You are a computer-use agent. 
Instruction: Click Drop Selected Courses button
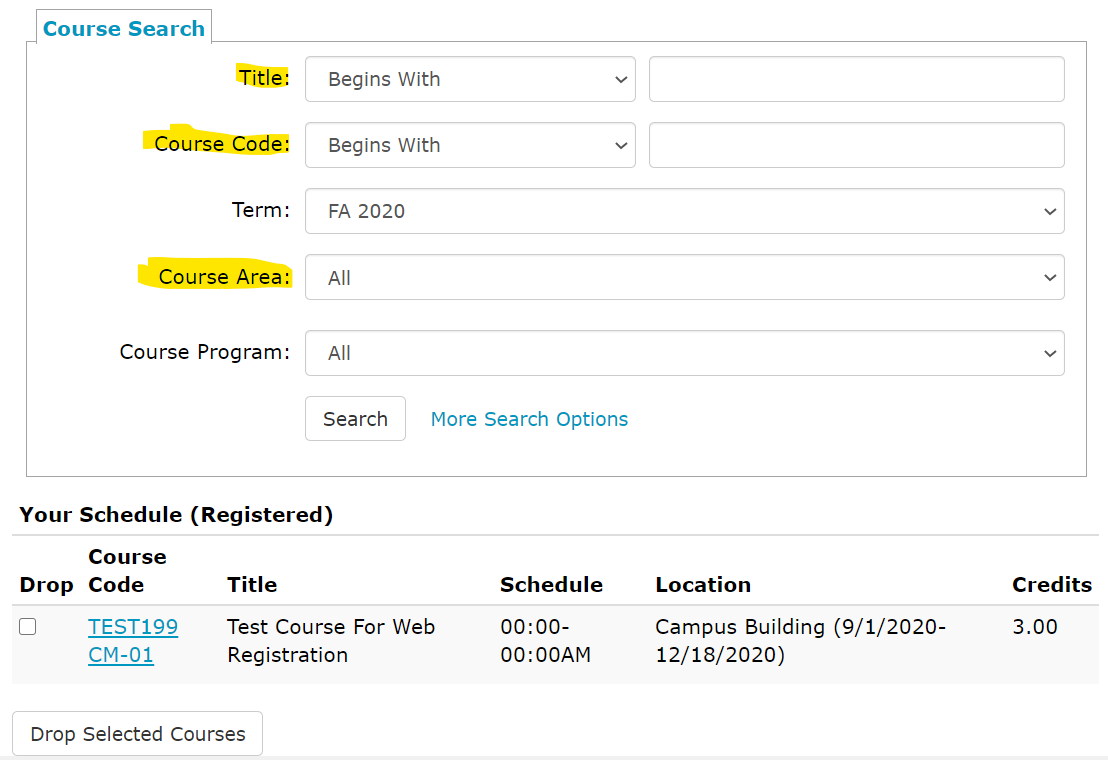tap(137, 734)
